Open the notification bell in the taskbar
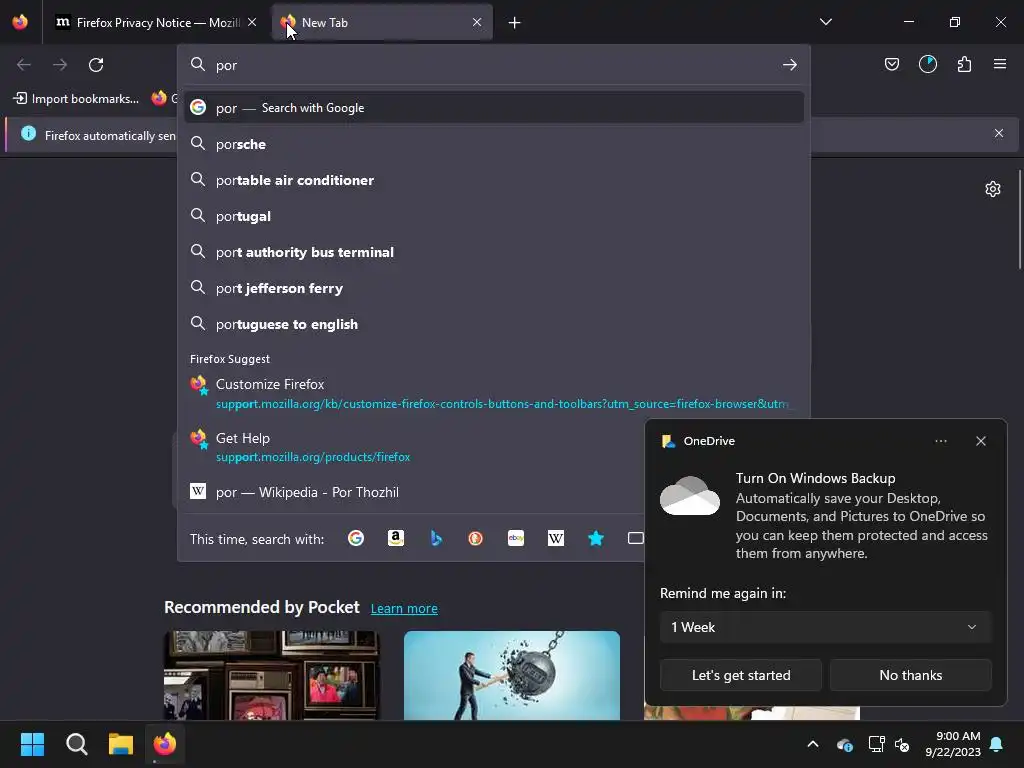This screenshot has width=1024, height=768. (997, 744)
